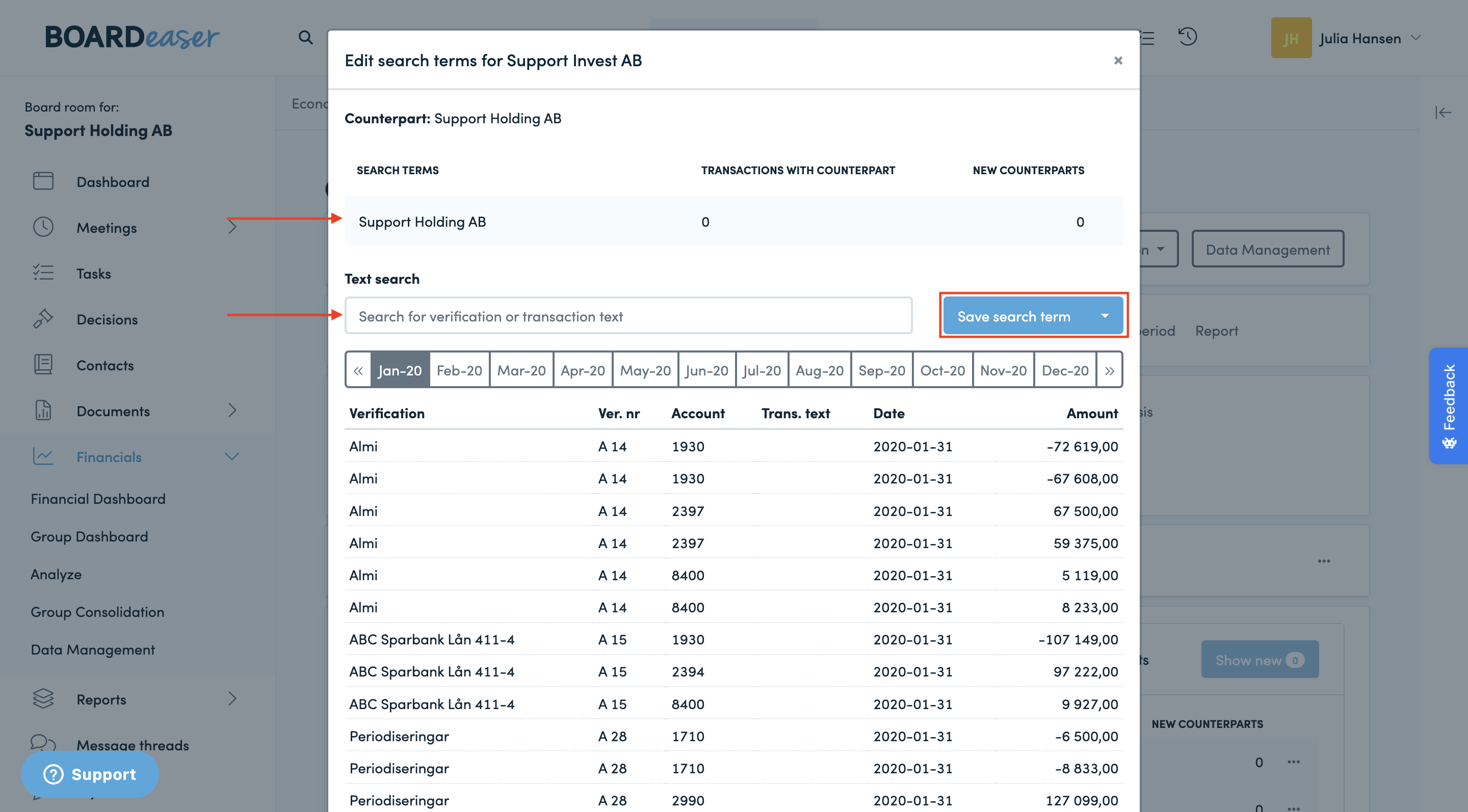Select the Mar-20 month tab
This screenshot has height=812, width=1468.
click(521, 371)
